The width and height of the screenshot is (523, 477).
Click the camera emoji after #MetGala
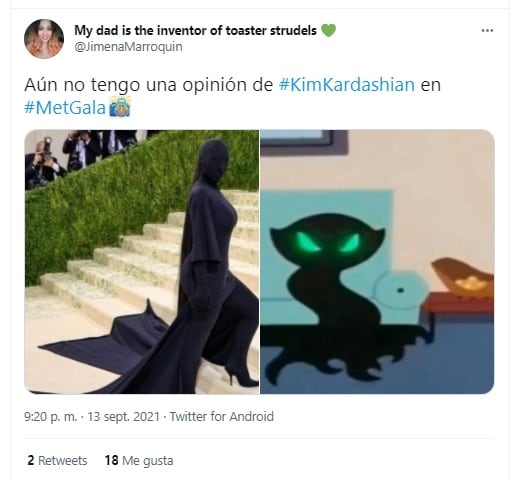[x=120, y=107]
